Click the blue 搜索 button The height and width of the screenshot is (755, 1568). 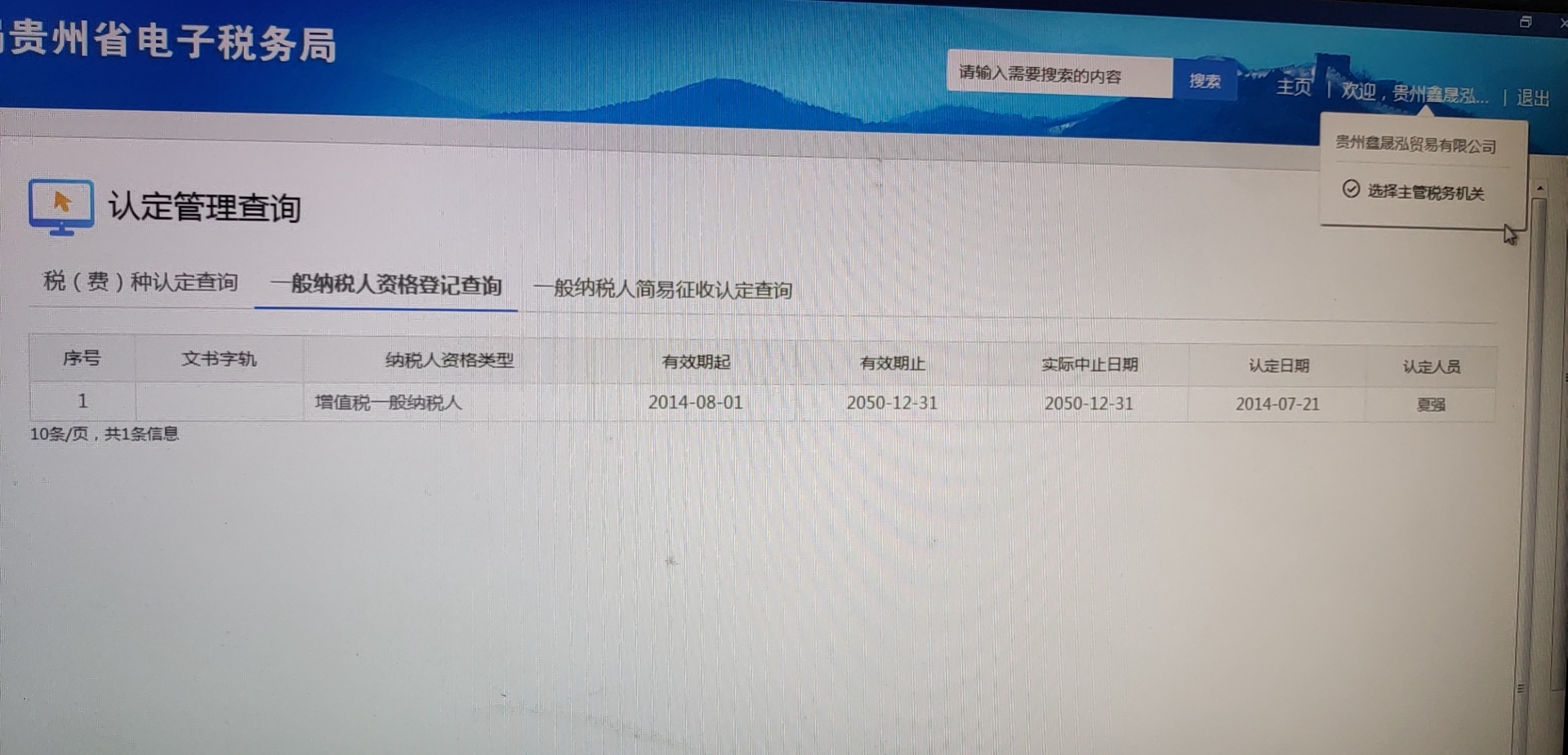click(1205, 81)
